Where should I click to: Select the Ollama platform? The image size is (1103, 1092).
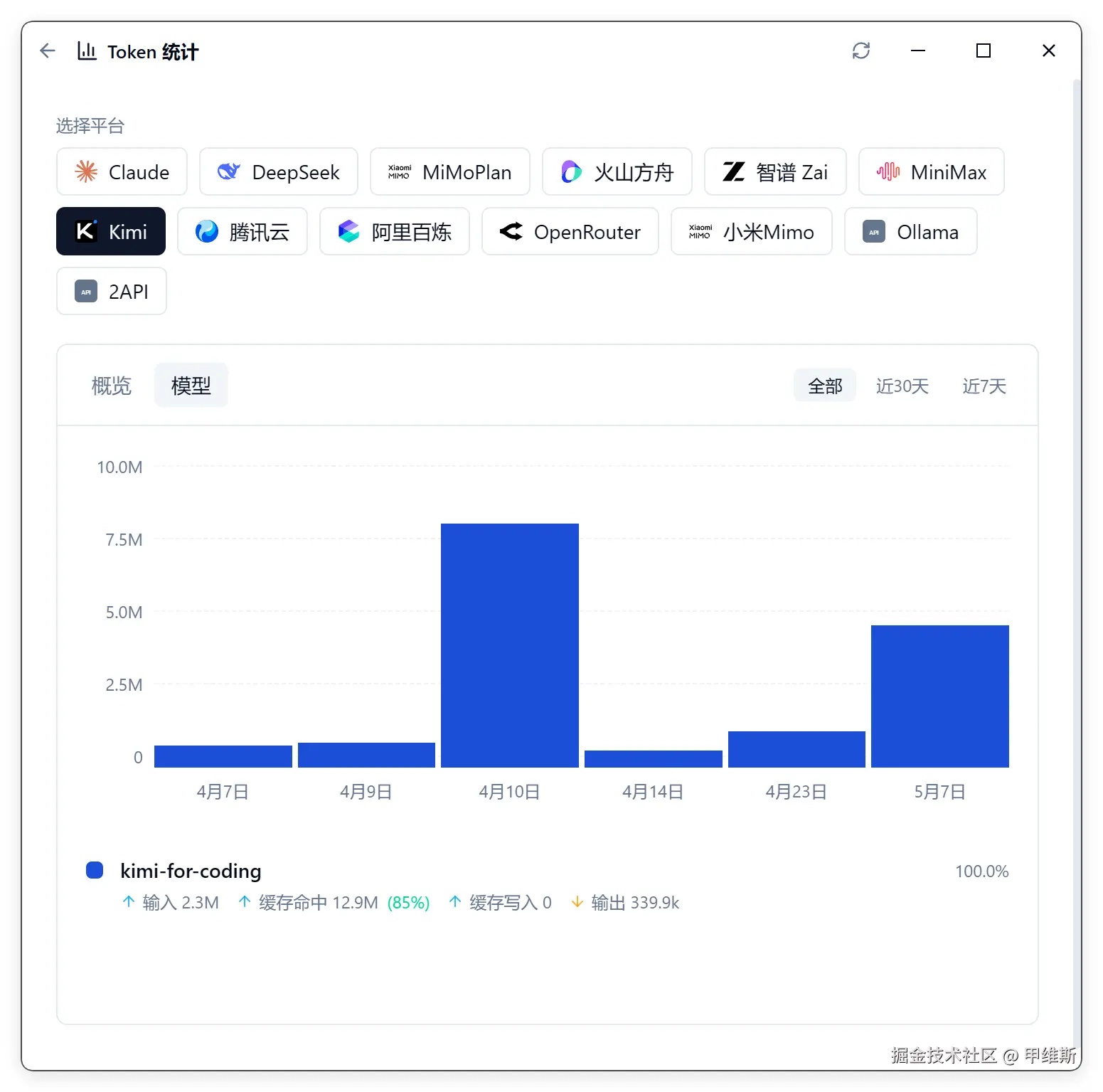(911, 231)
